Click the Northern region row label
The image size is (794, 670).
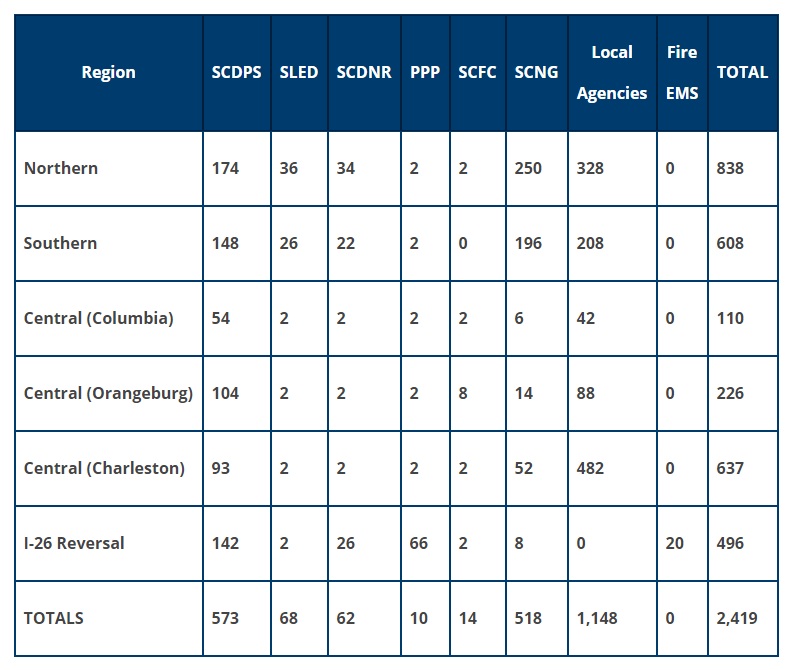(61, 168)
